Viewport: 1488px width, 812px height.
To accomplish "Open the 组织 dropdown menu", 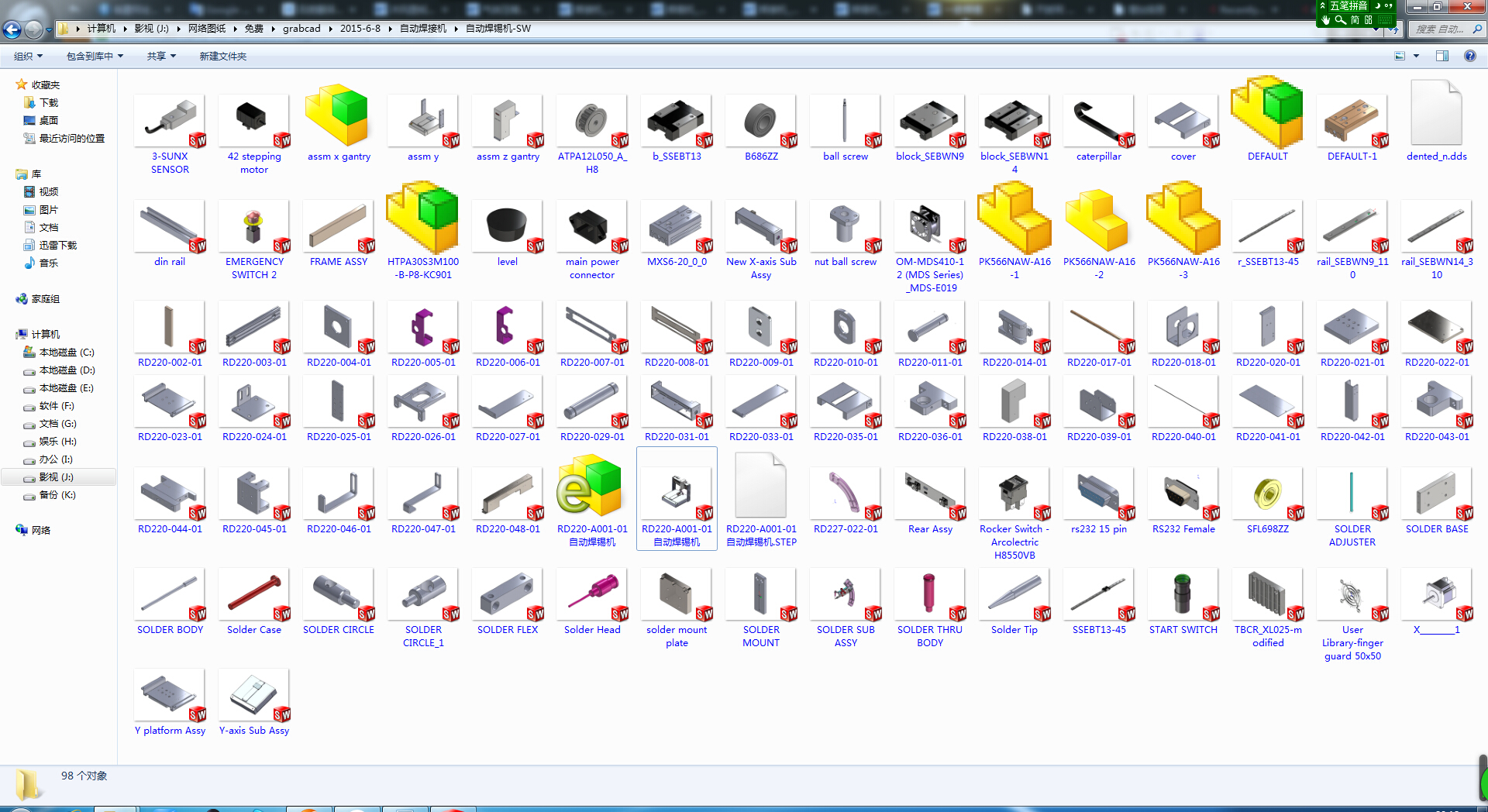I will click(28, 57).
